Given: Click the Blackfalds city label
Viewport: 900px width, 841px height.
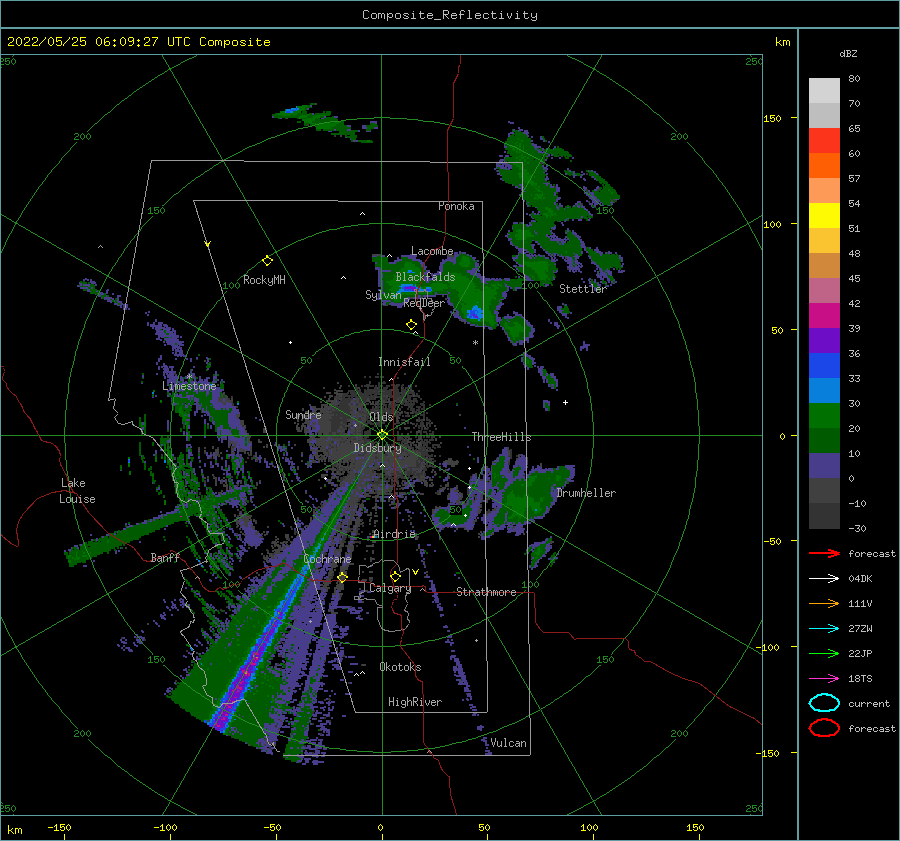Looking at the screenshot, I should pyautogui.click(x=425, y=277).
